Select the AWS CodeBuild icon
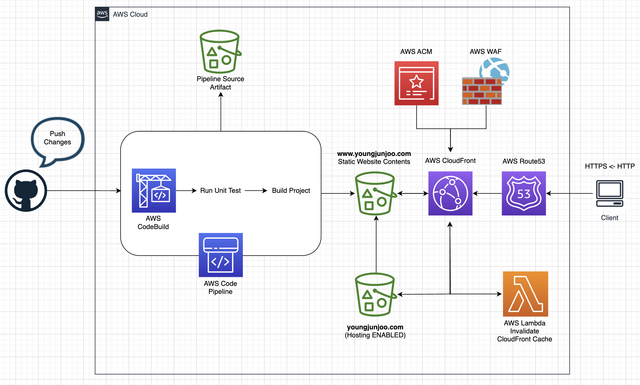The width and height of the screenshot is (640, 385). coord(153,191)
